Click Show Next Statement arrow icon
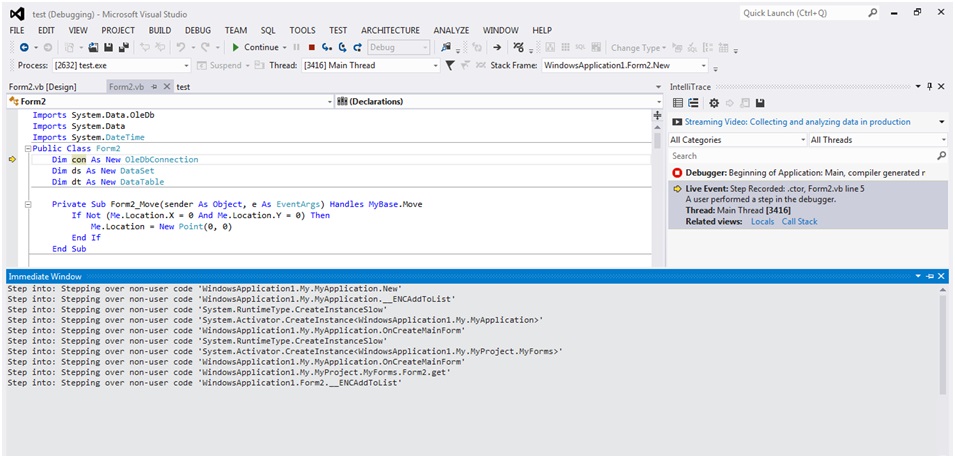 pyautogui.click(x=497, y=47)
